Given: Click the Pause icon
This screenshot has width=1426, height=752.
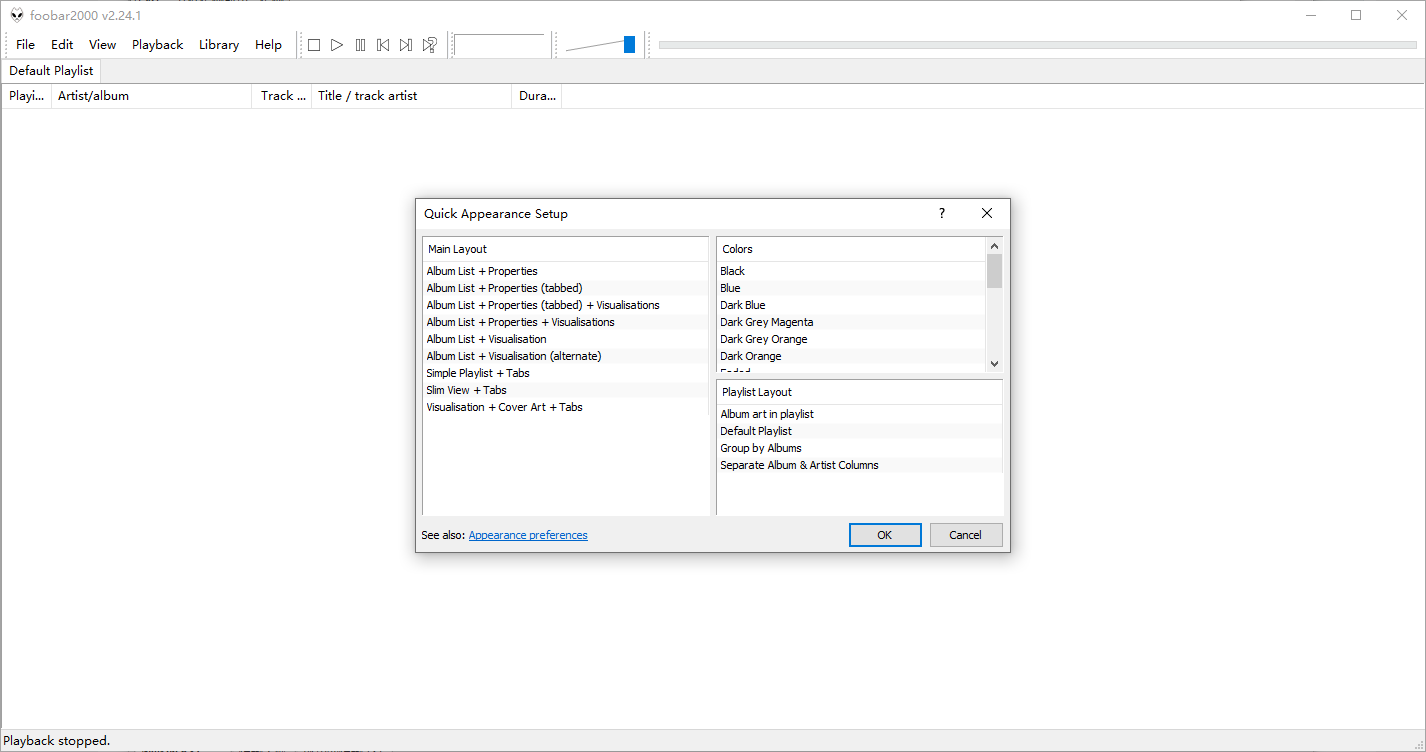Looking at the screenshot, I should tap(360, 44).
